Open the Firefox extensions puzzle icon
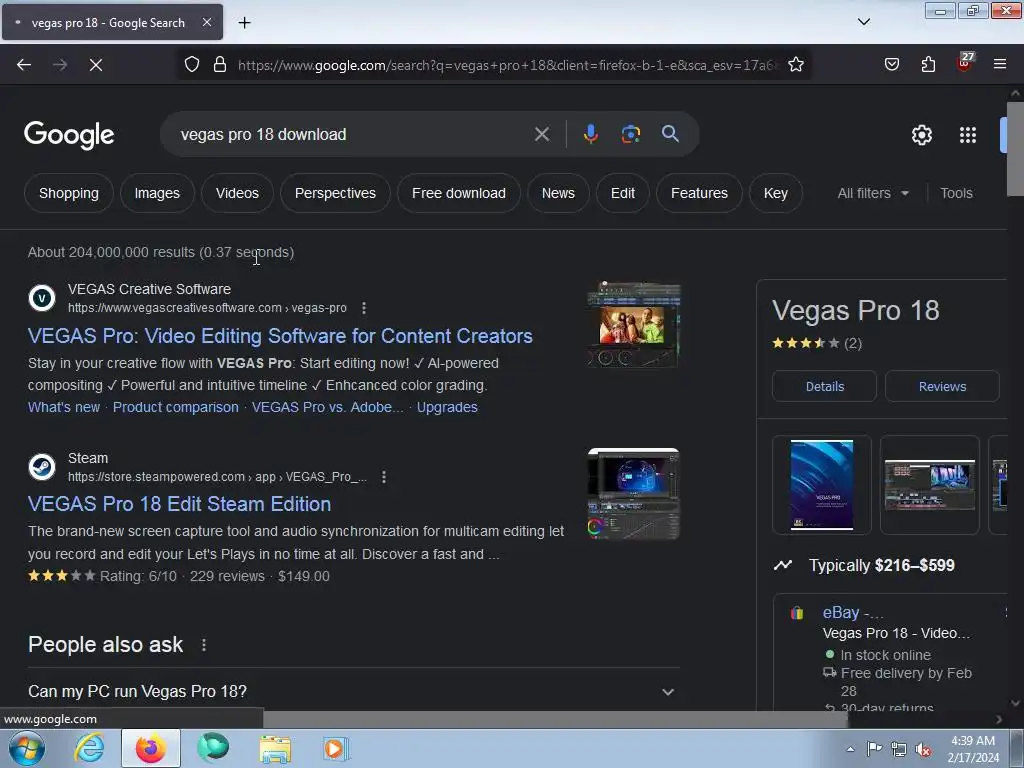The width and height of the screenshot is (1024, 768). pyautogui.click(x=928, y=65)
